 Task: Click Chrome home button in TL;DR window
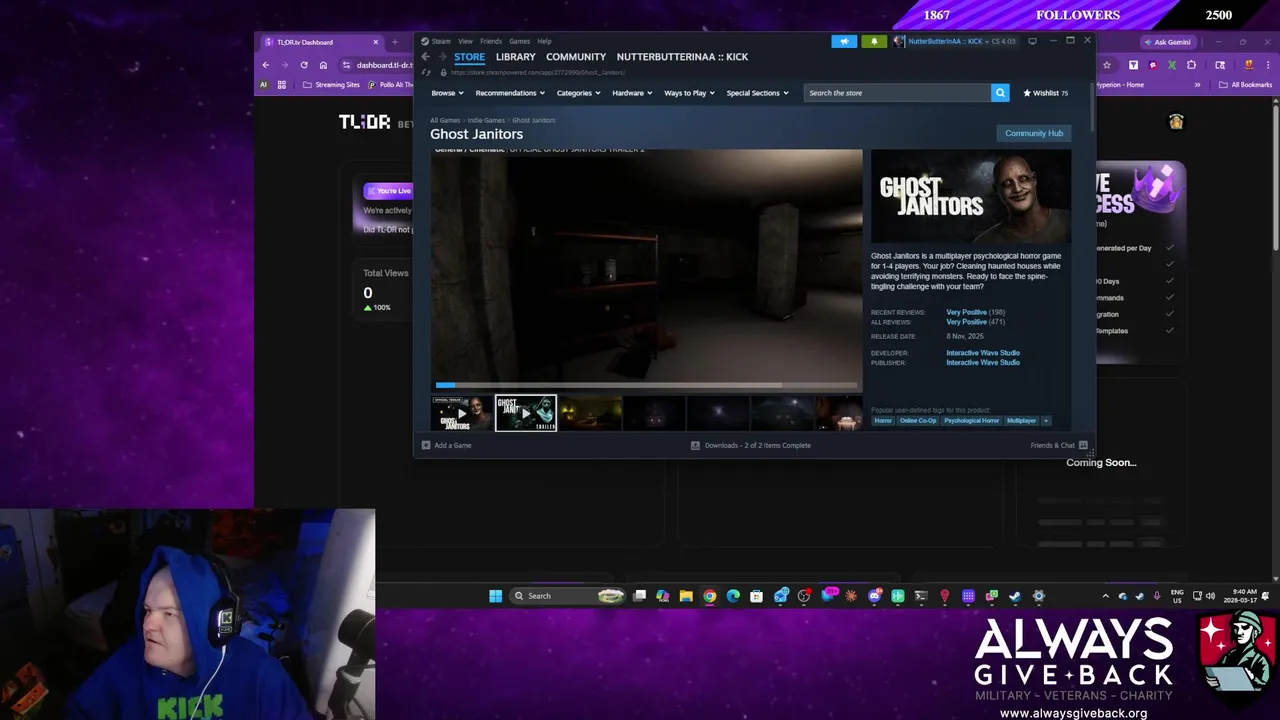(x=323, y=65)
